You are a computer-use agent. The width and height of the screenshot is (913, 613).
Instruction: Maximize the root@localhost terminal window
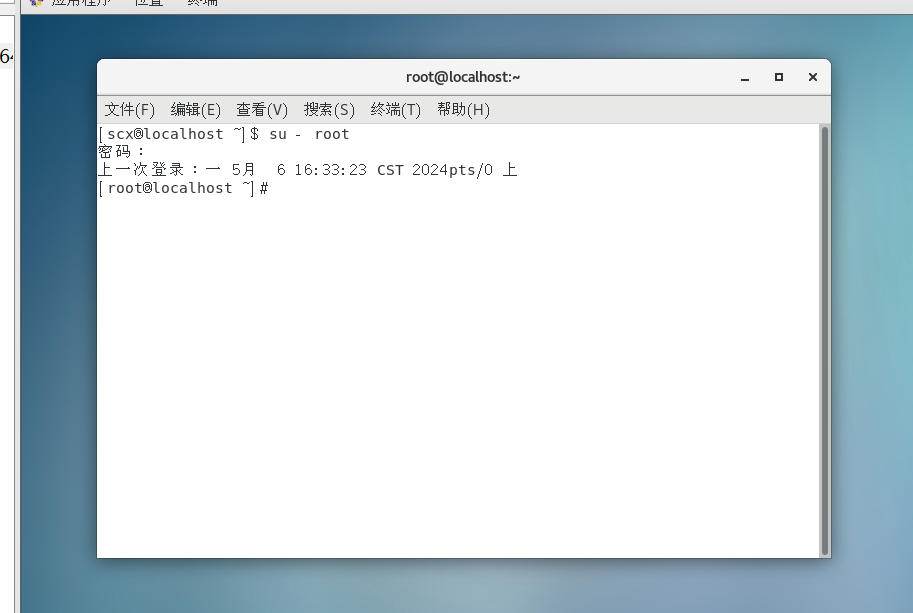click(x=778, y=77)
